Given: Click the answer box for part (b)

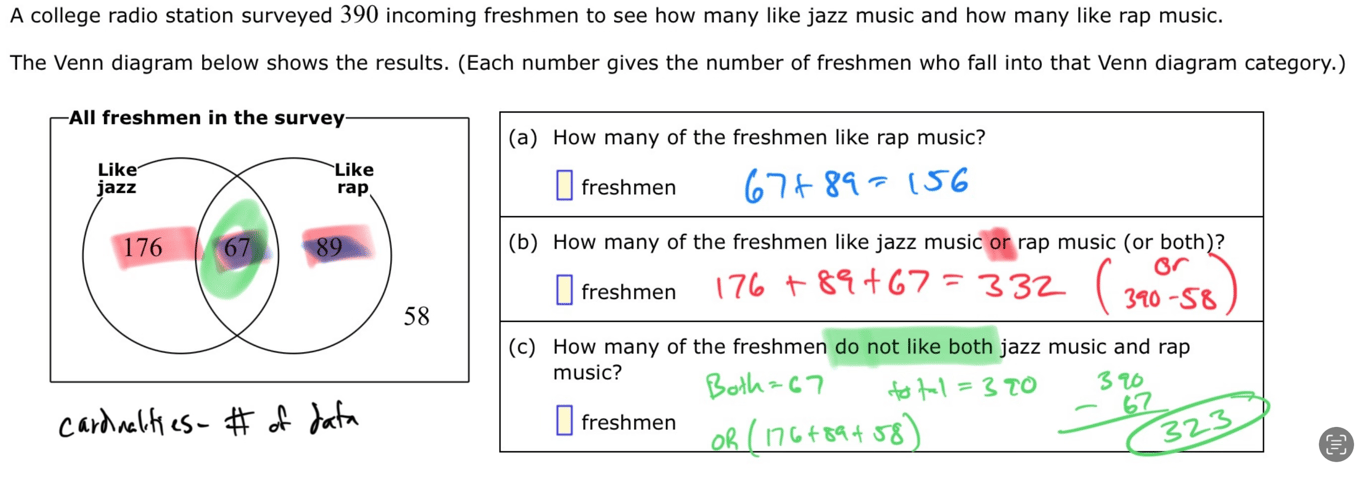Looking at the screenshot, I should [564, 291].
